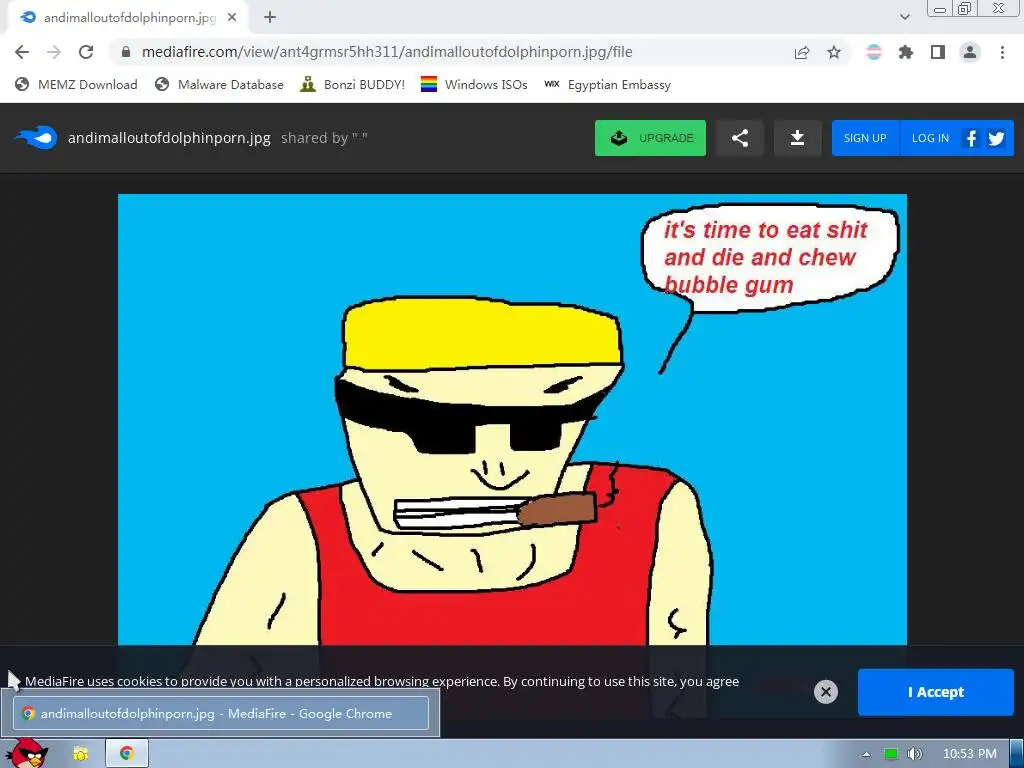The height and width of the screenshot is (768, 1024).
Task: Download file using the download arrow button
Action: click(x=797, y=138)
